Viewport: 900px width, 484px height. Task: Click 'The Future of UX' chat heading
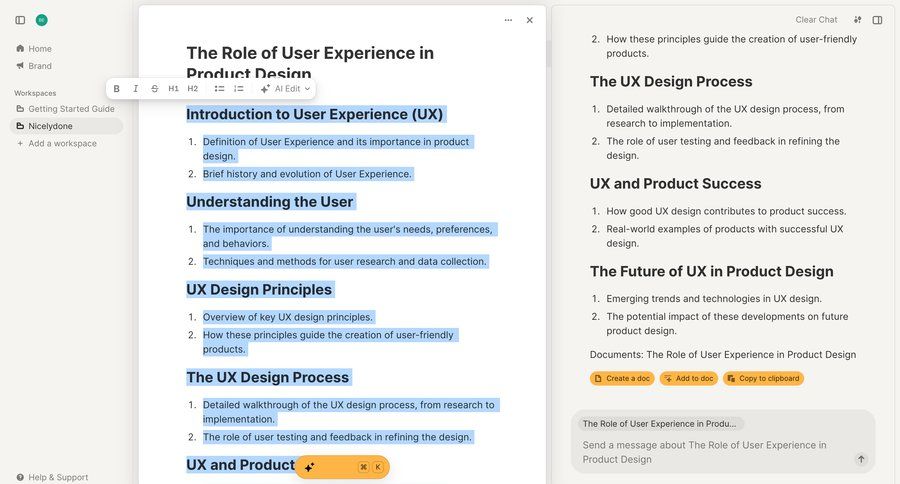tap(712, 272)
